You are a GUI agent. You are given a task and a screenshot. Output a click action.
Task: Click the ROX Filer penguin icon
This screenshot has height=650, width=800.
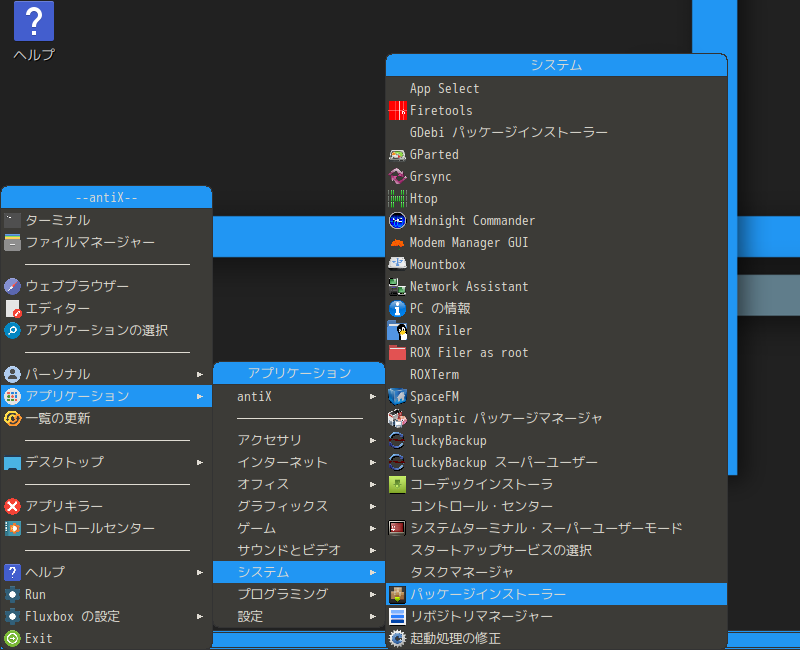pos(397,331)
